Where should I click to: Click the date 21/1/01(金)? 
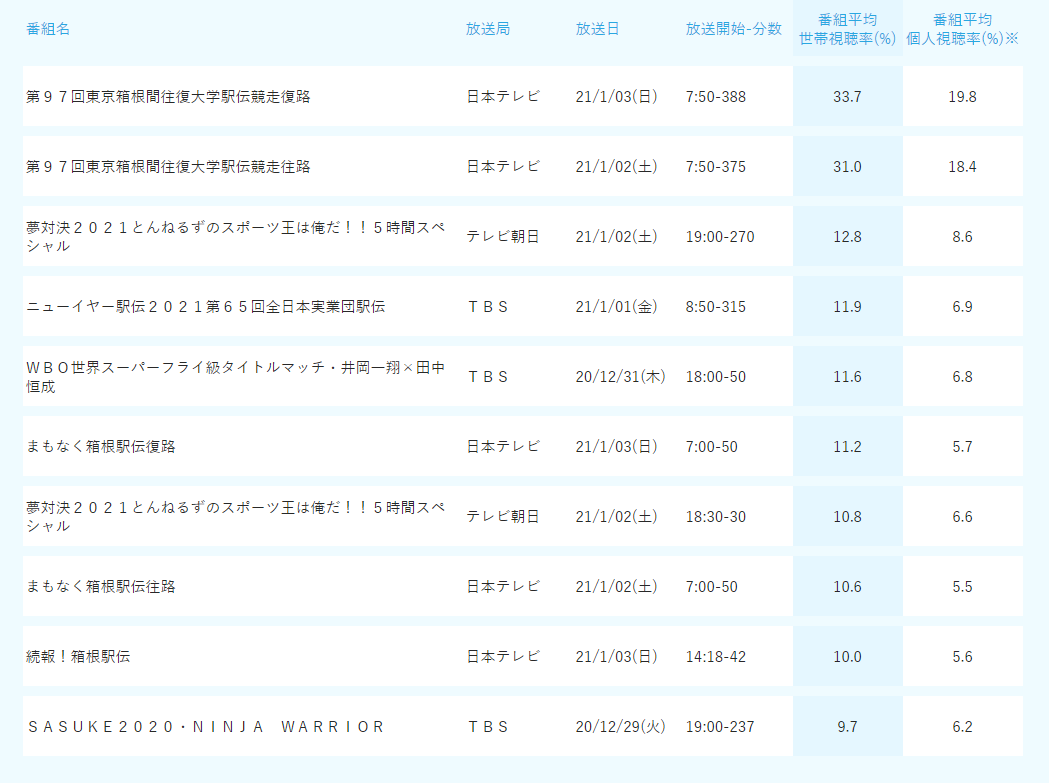tap(616, 307)
